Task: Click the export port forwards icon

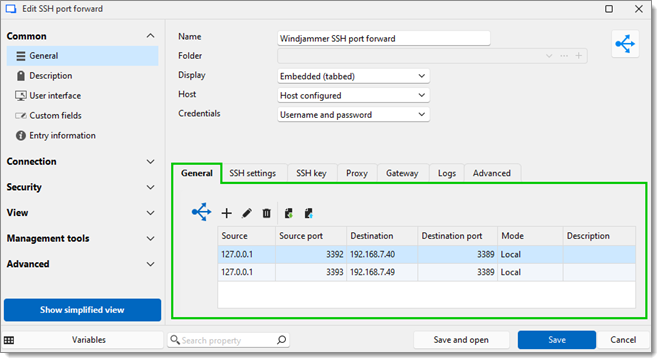Action: click(309, 213)
